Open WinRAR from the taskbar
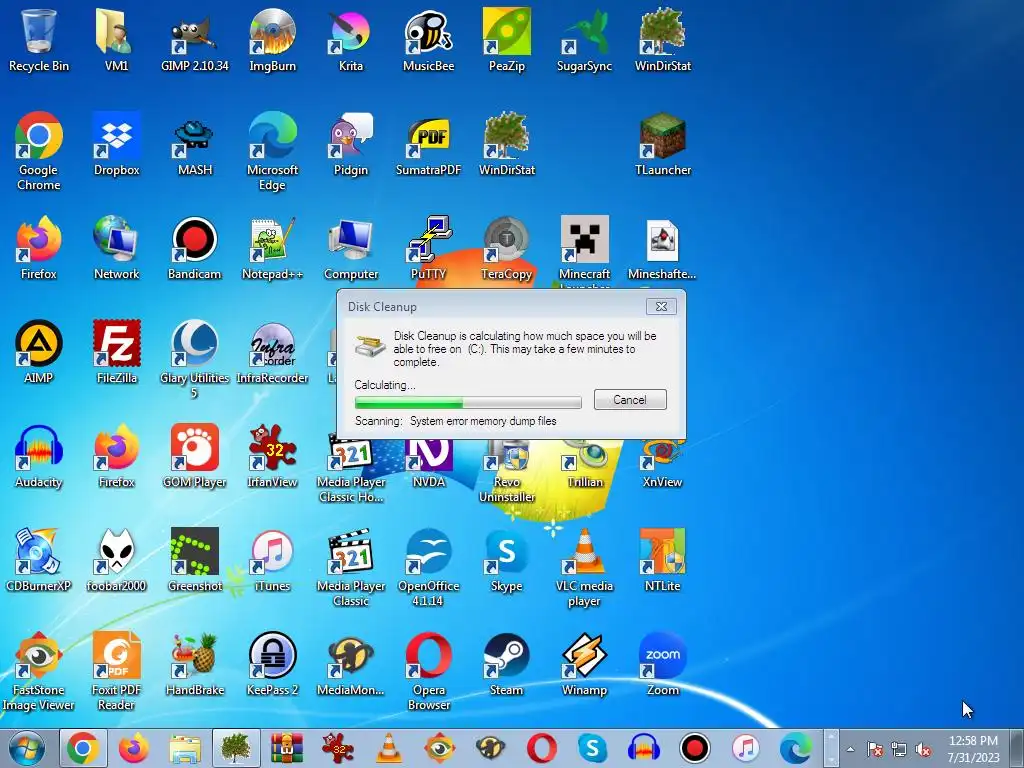 (x=287, y=748)
